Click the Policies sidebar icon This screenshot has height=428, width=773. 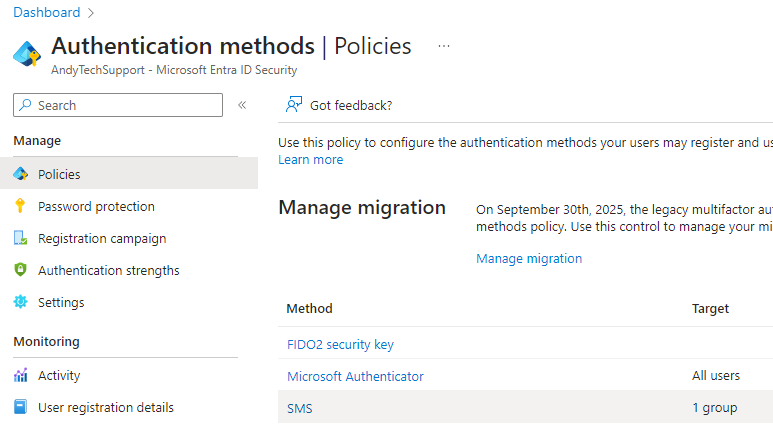click(20, 174)
